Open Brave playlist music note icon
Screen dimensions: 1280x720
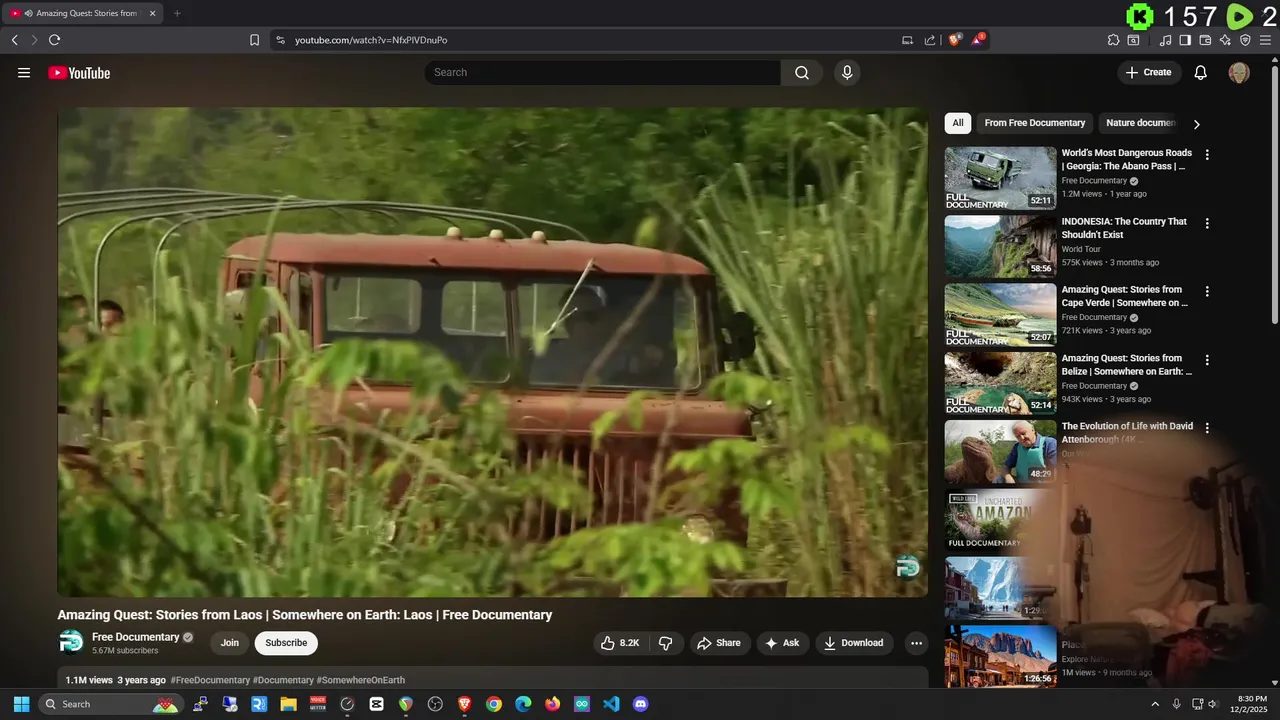1165,40
